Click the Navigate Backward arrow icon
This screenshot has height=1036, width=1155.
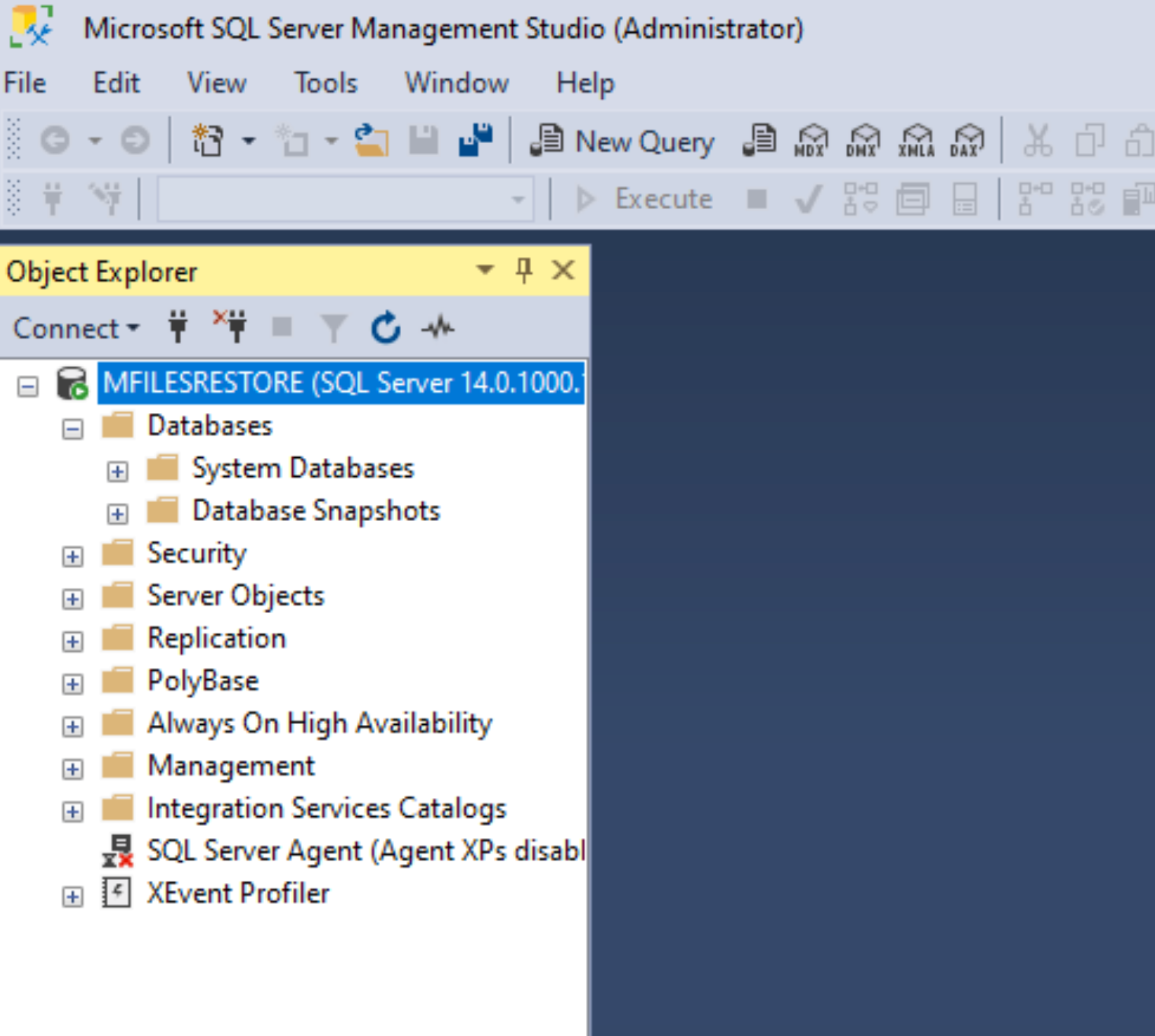click(x=55, y=141)
